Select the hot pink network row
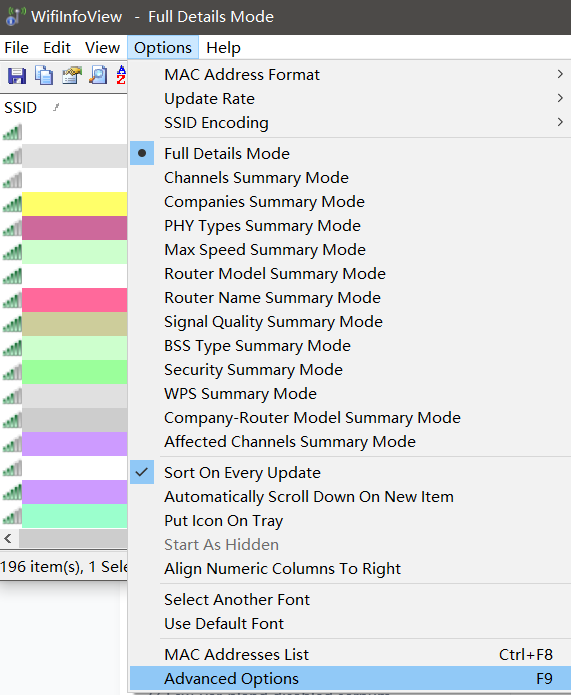This screenshot has height=695, width=571. click(63, 300)
